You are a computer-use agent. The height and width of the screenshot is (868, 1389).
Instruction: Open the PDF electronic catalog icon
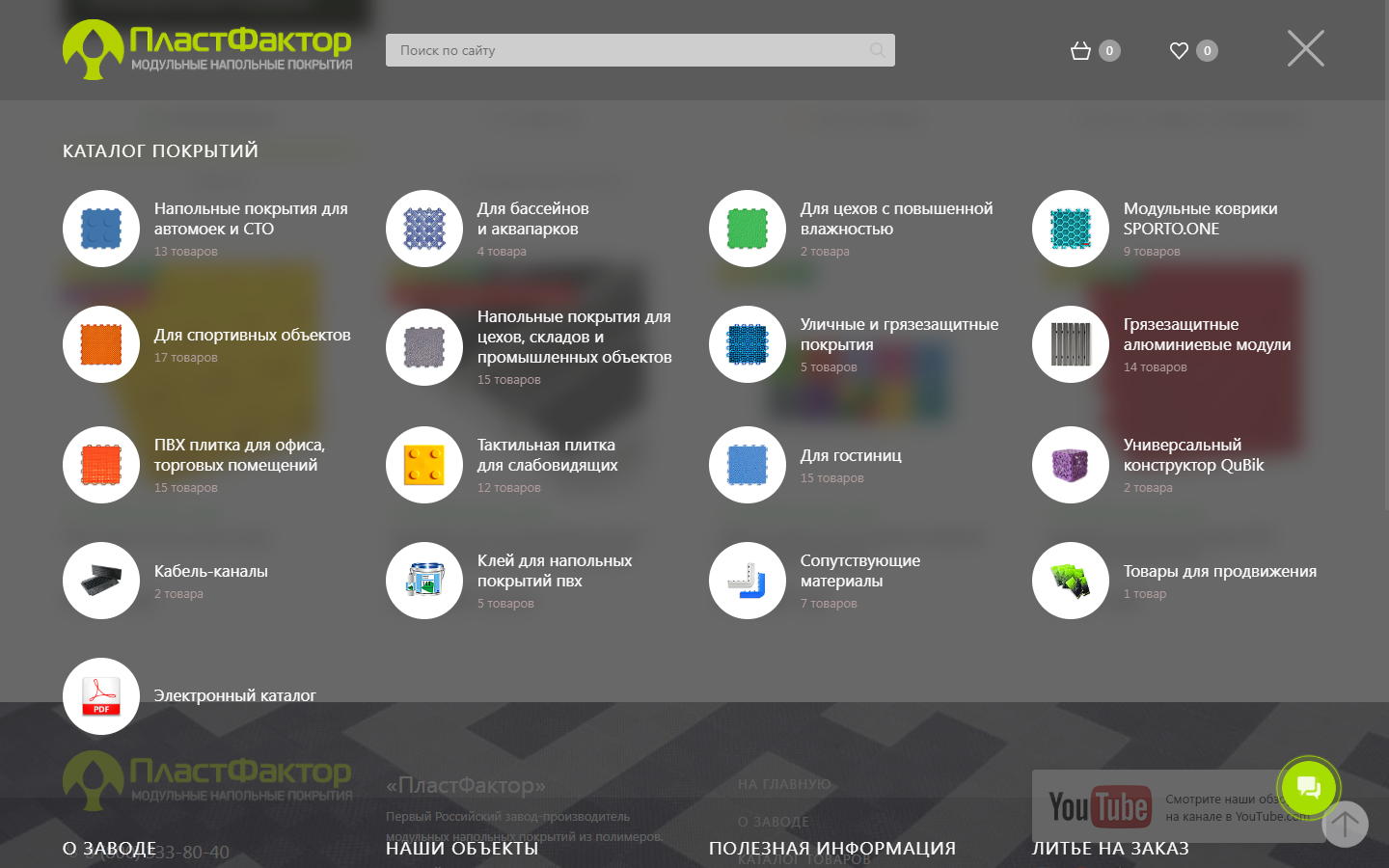[x=101, y=695]
